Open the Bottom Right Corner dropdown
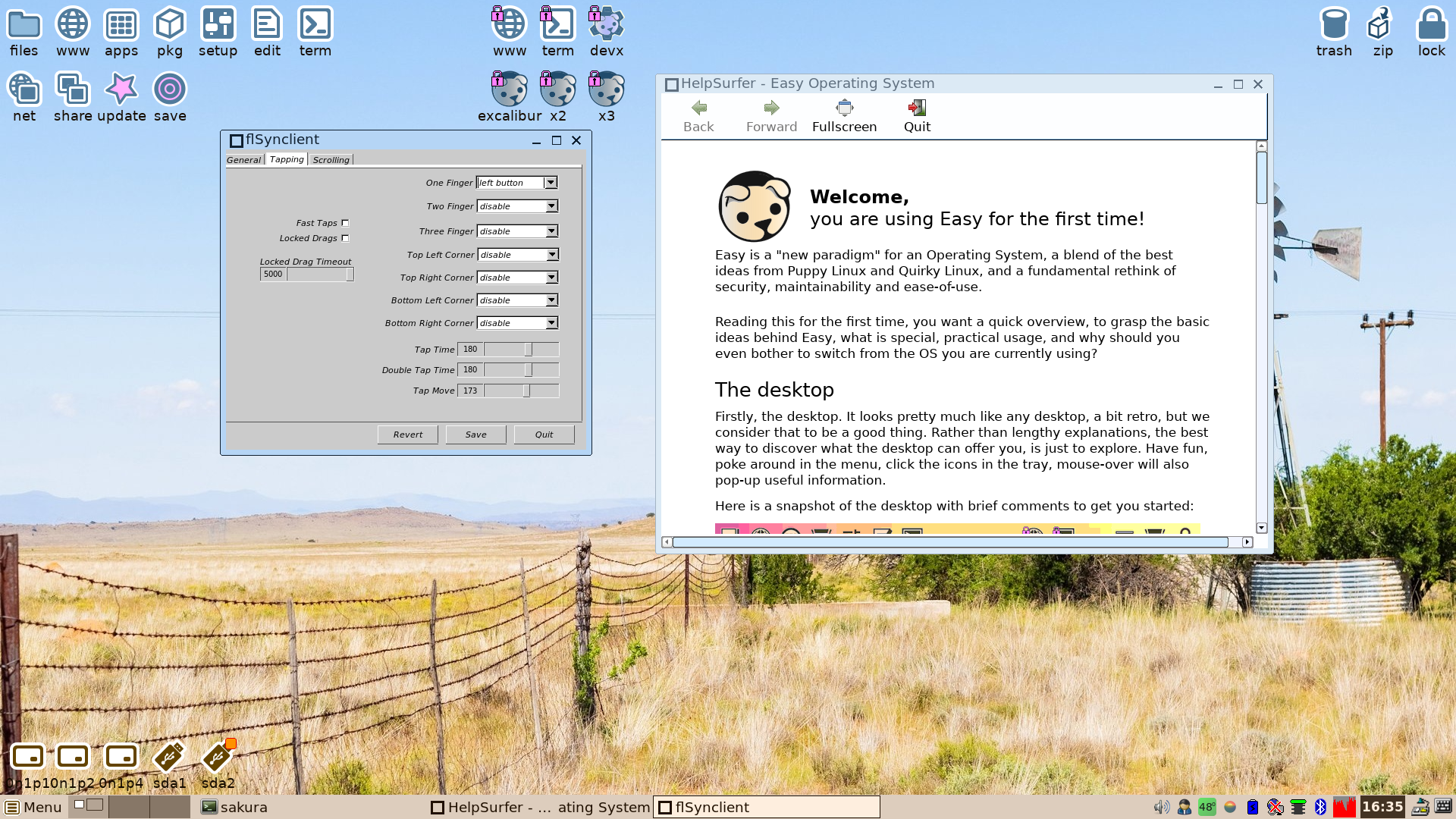 (x=517, y=323)
